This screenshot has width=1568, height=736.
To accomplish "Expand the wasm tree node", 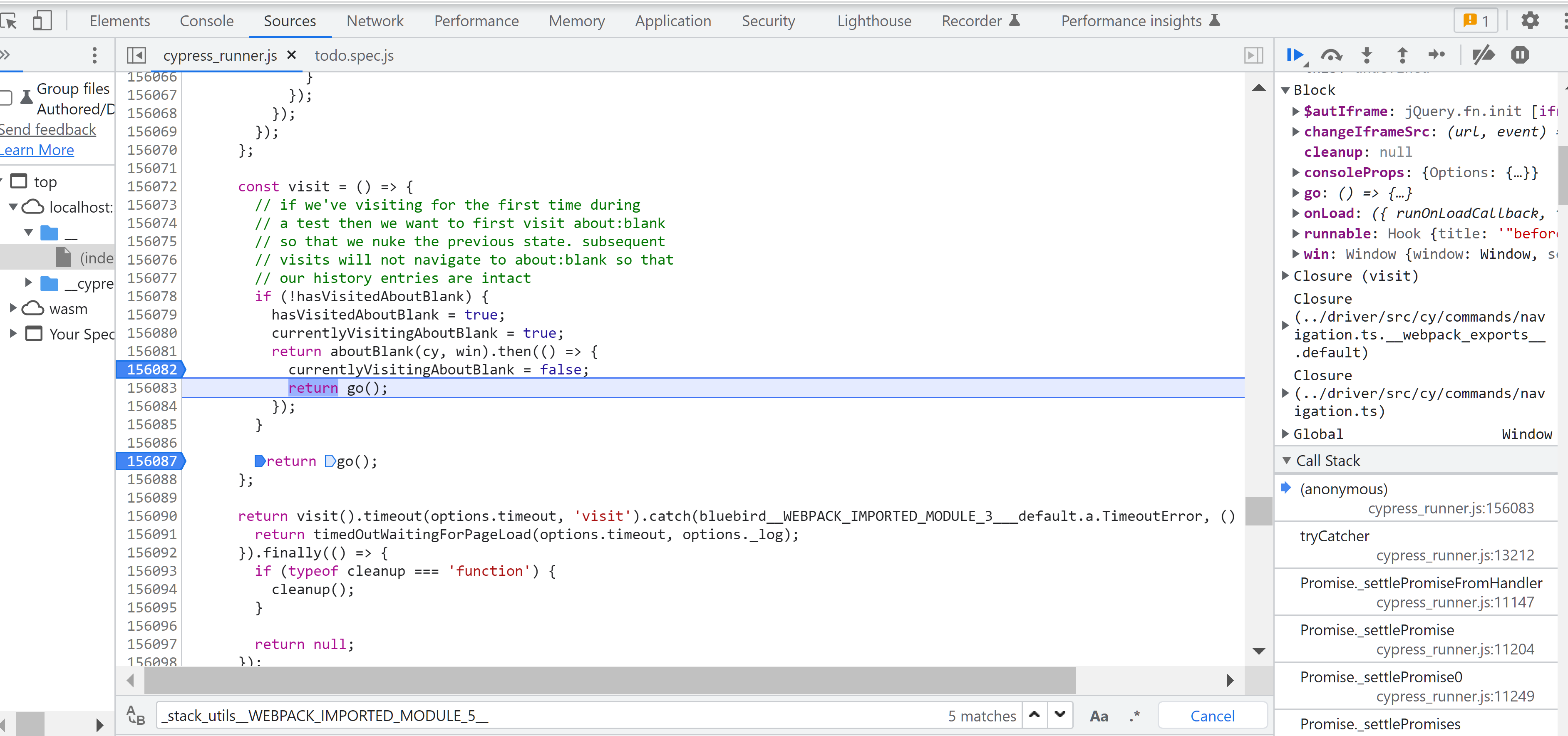I will pyautogui.click(x=13, y=309).
